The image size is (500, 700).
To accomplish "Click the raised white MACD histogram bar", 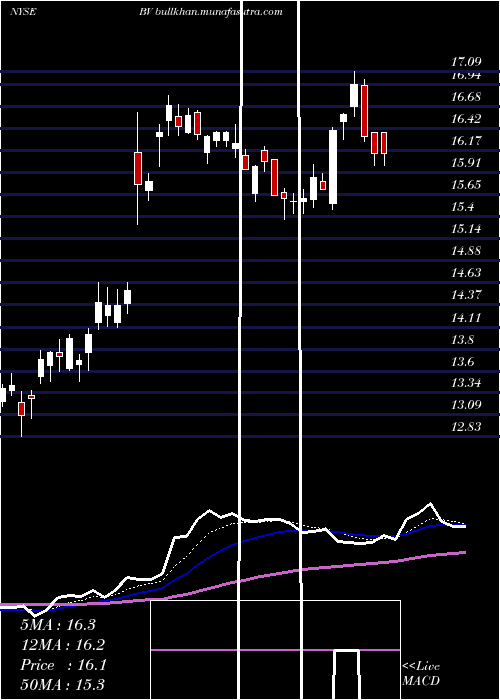I will [x=347, y=675].
